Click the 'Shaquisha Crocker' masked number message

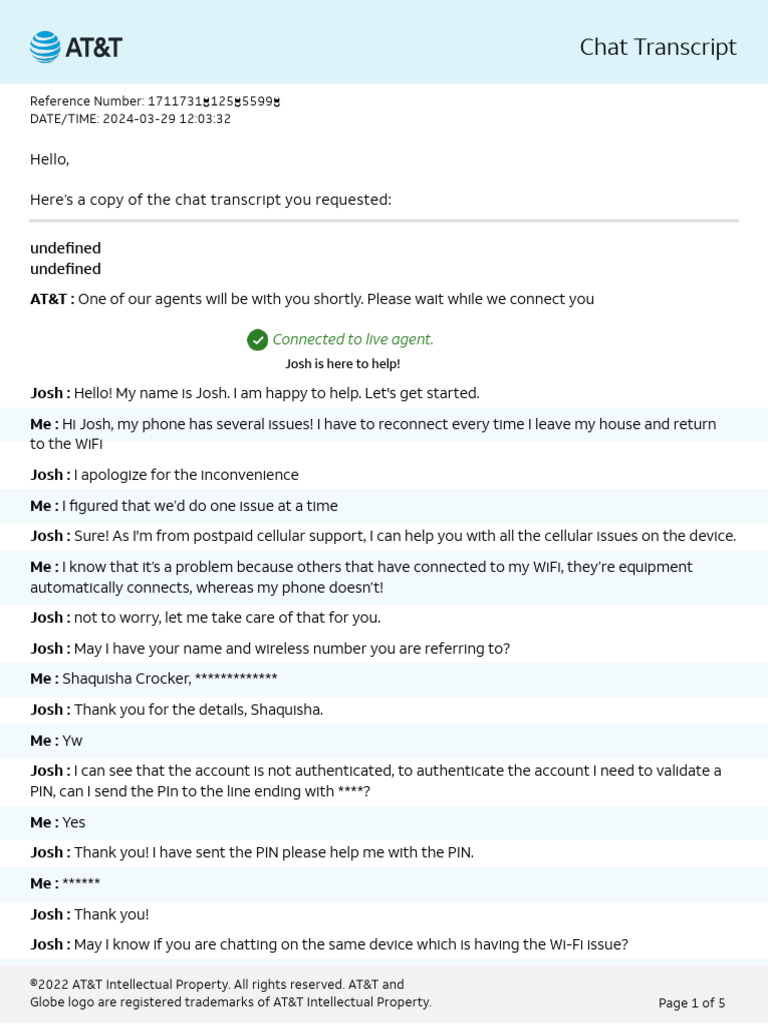pyautogui.click(x=154, y=679)
